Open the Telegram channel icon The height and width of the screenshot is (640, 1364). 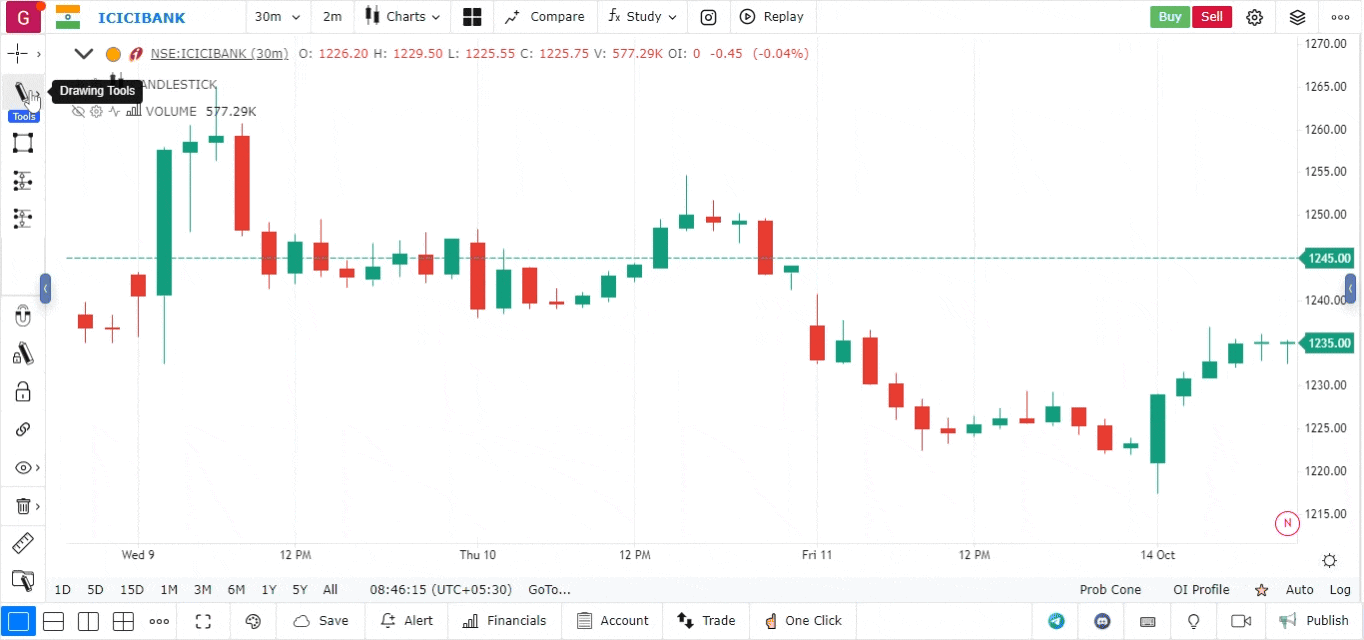click(1056, 621)
